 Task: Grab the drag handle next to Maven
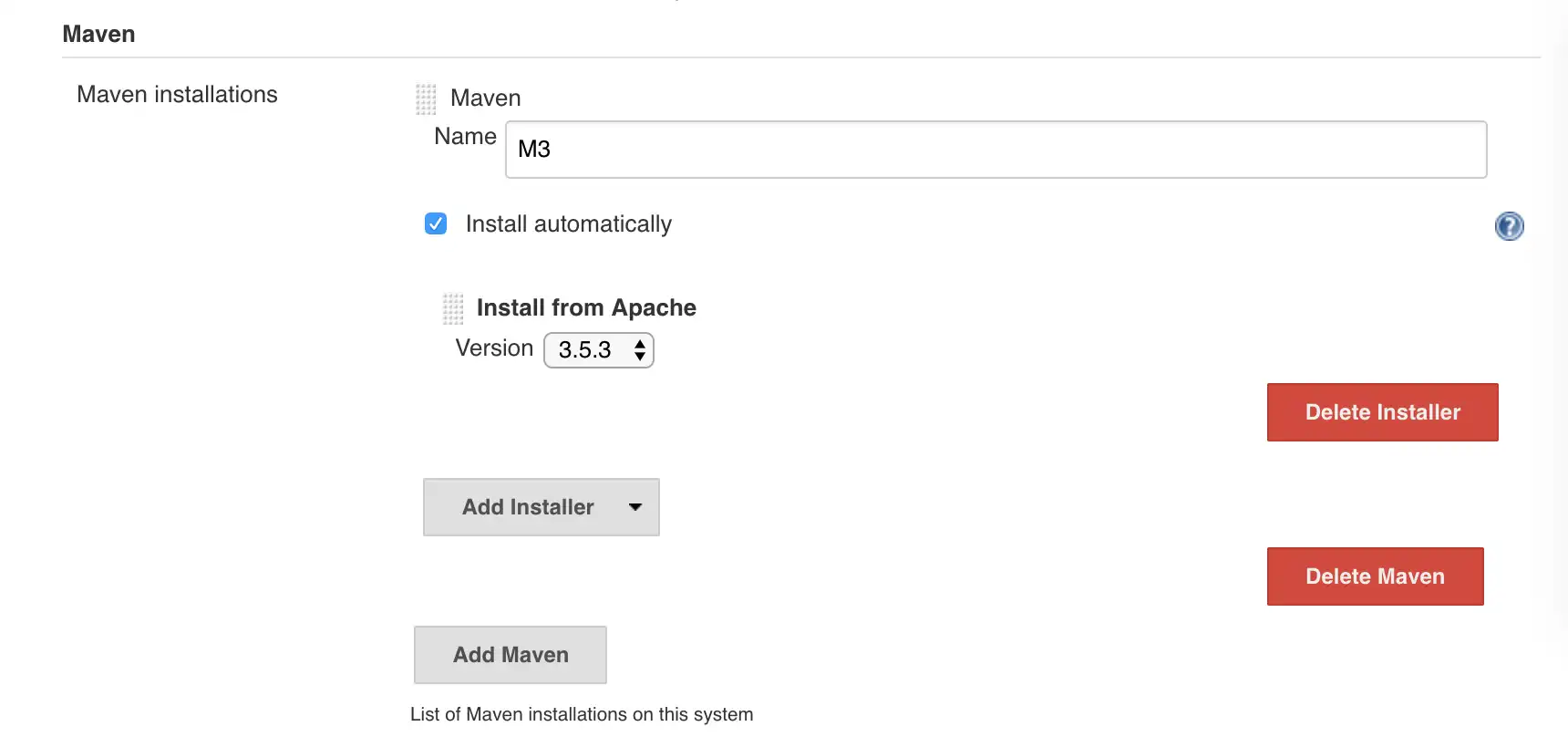click(x=426, y=99)
